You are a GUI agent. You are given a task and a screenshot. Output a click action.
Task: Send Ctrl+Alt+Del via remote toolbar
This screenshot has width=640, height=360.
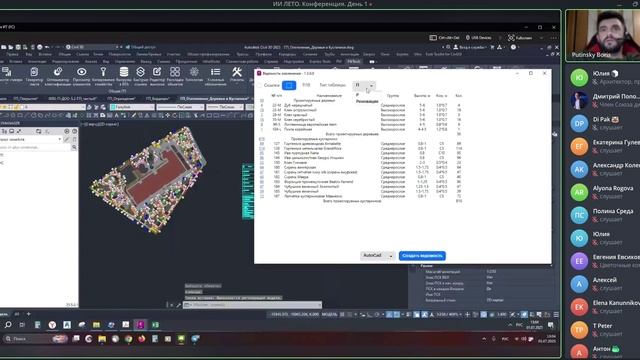coord(444,38)
